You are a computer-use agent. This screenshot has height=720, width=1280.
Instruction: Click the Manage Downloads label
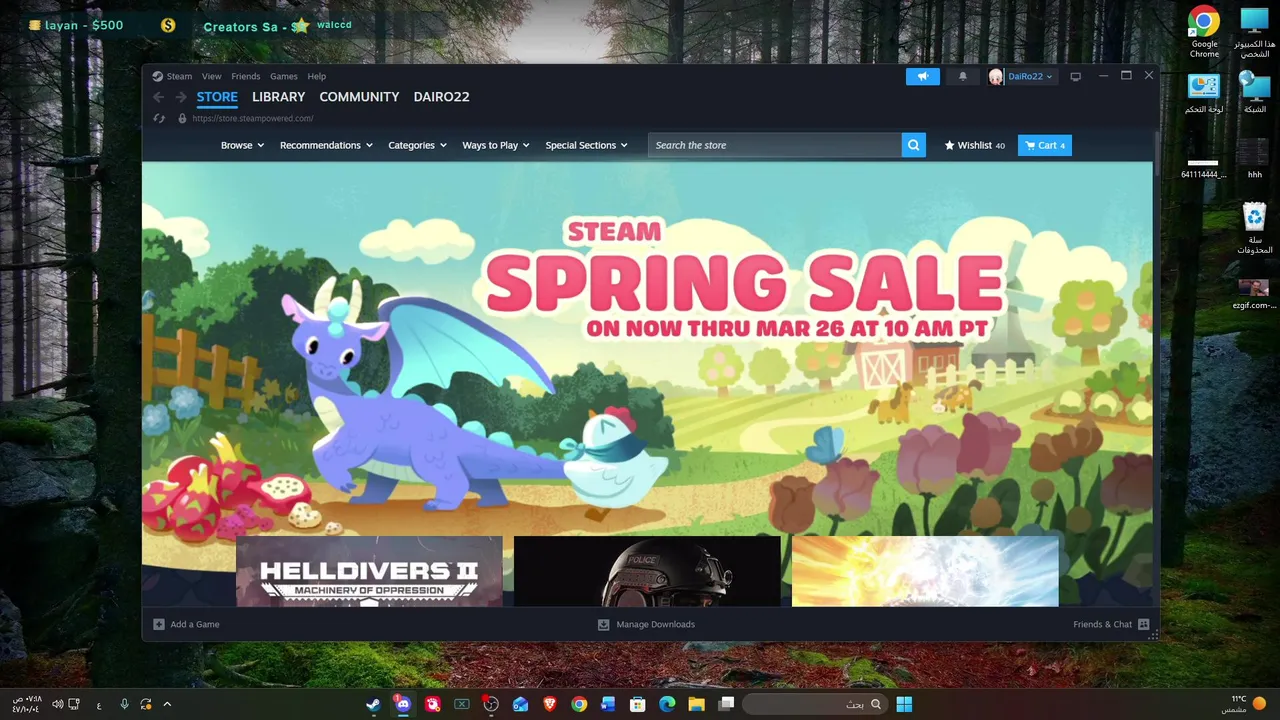click(655, 624)
